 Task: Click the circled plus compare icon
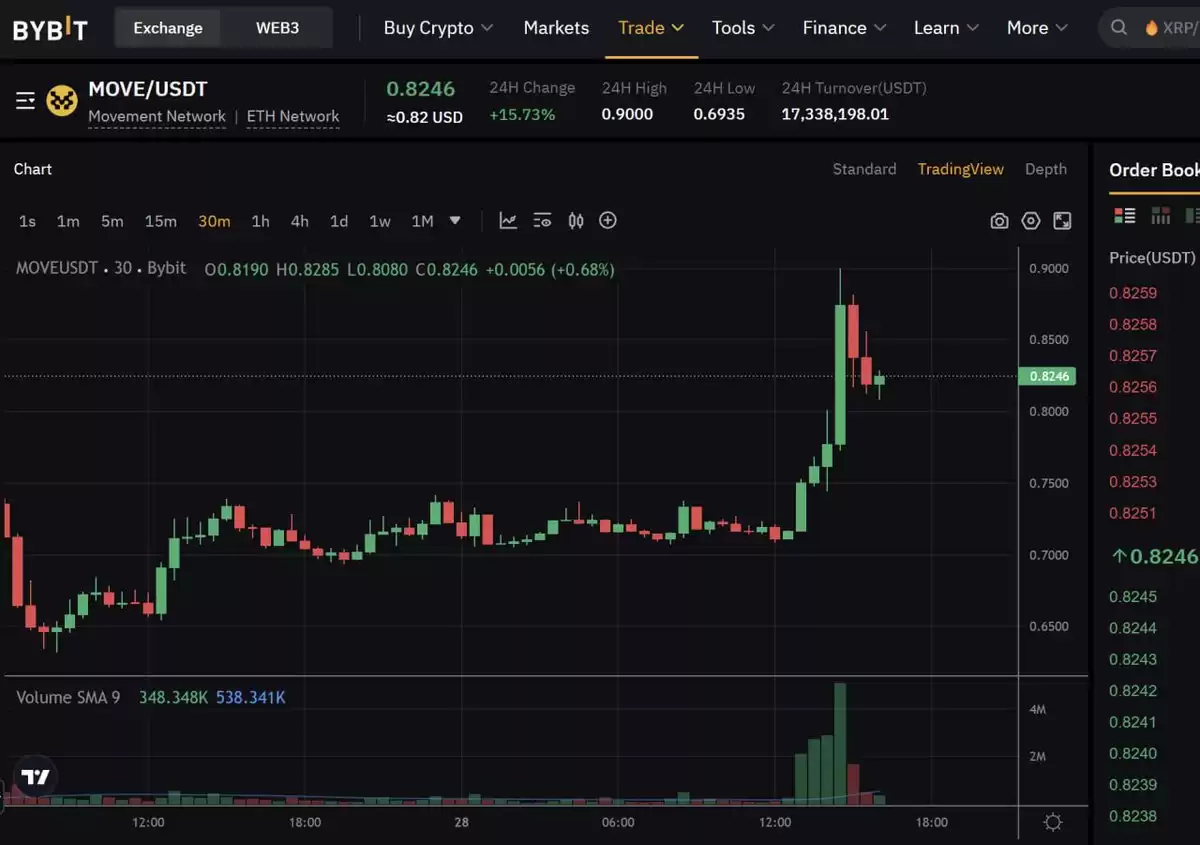tap(608, 221)
